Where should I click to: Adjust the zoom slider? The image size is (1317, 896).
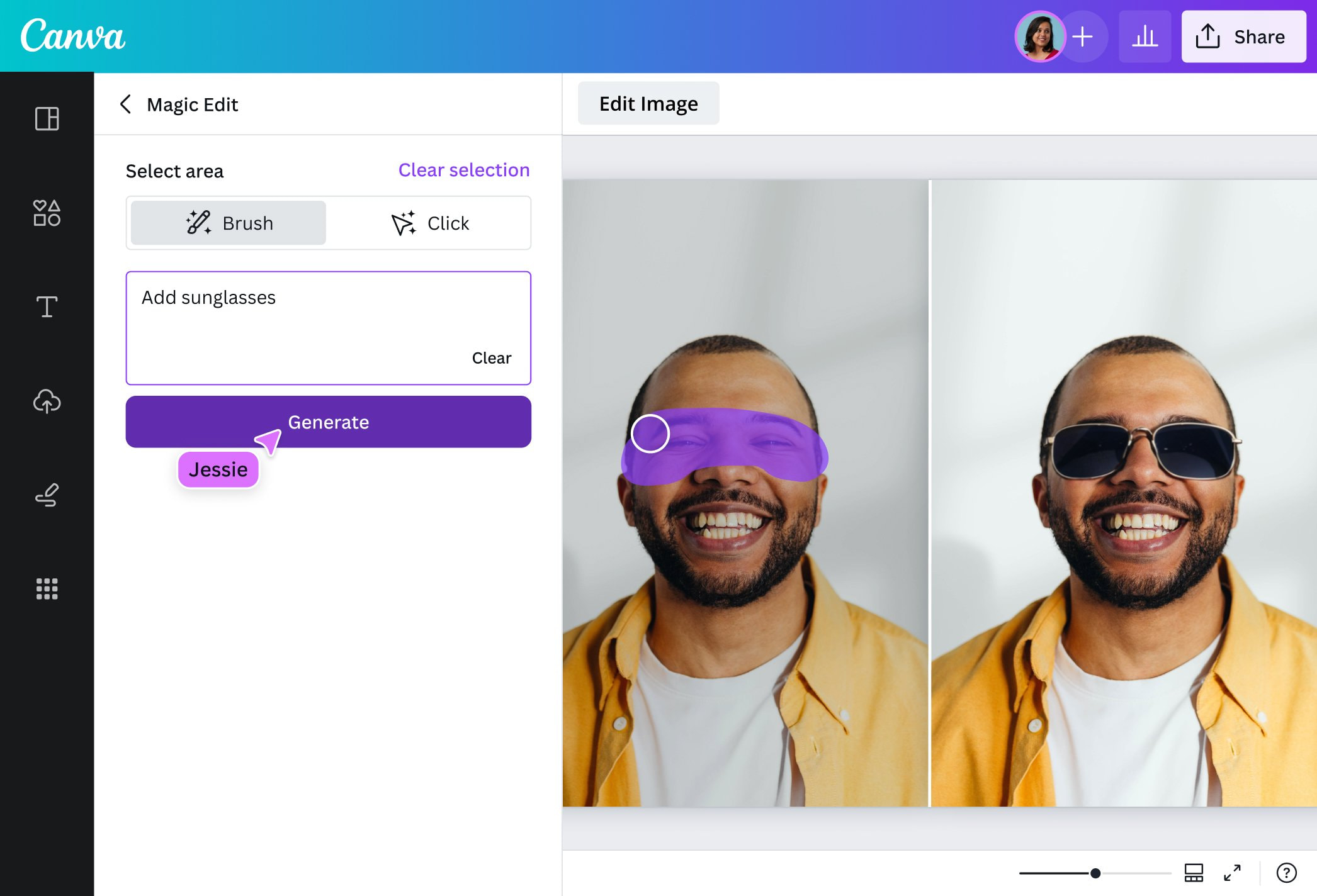[x=1095, y=873]
